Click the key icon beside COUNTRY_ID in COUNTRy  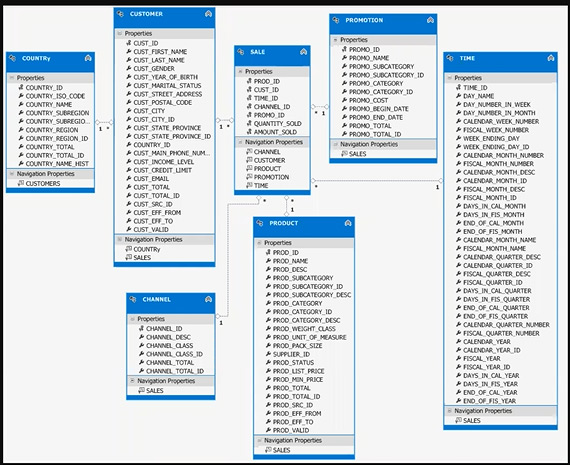[21, 87]
